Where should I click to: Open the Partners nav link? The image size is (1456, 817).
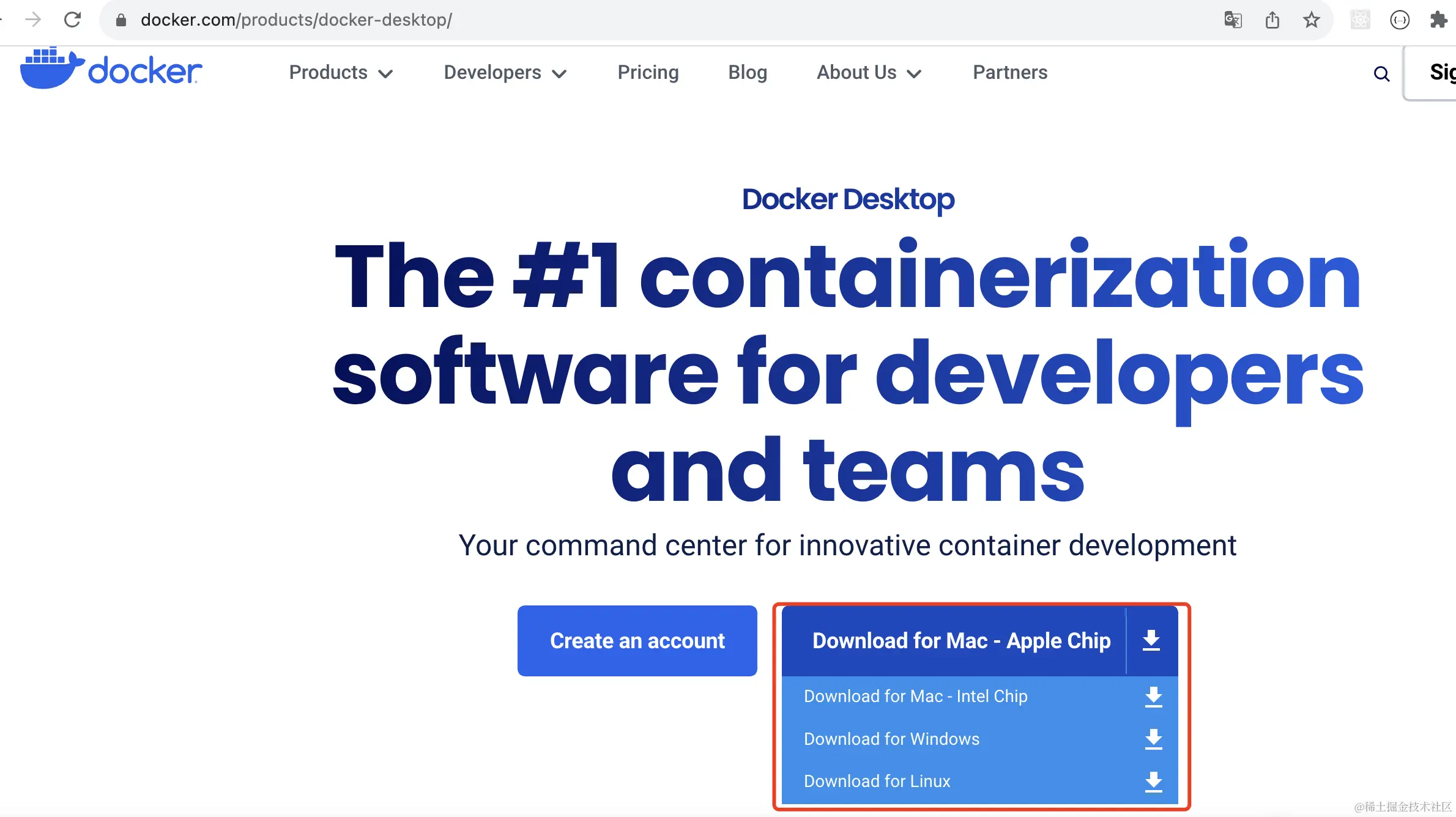(1010, 73)
